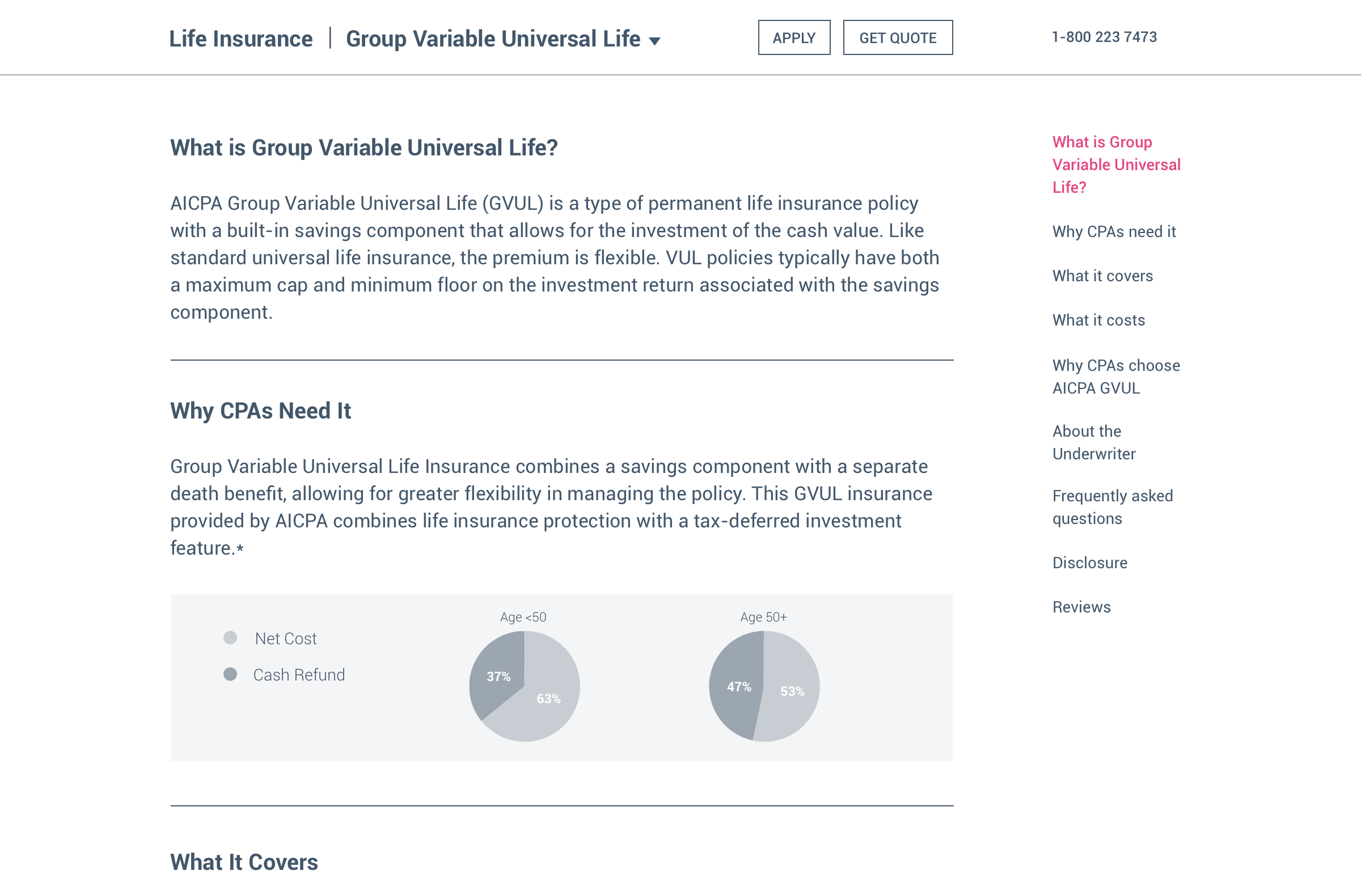Expand the Group Variable Universal Life dropdown arrow

655,41
